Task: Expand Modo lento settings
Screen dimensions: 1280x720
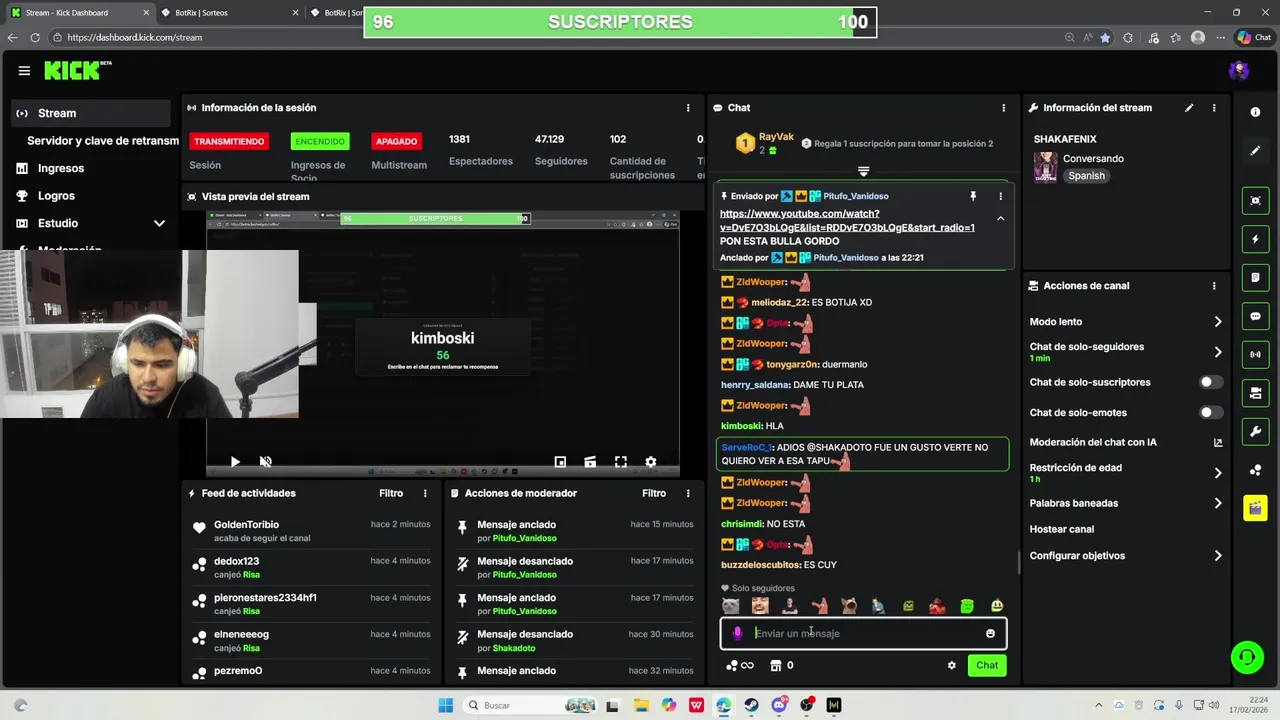Action: (1218, 322)
